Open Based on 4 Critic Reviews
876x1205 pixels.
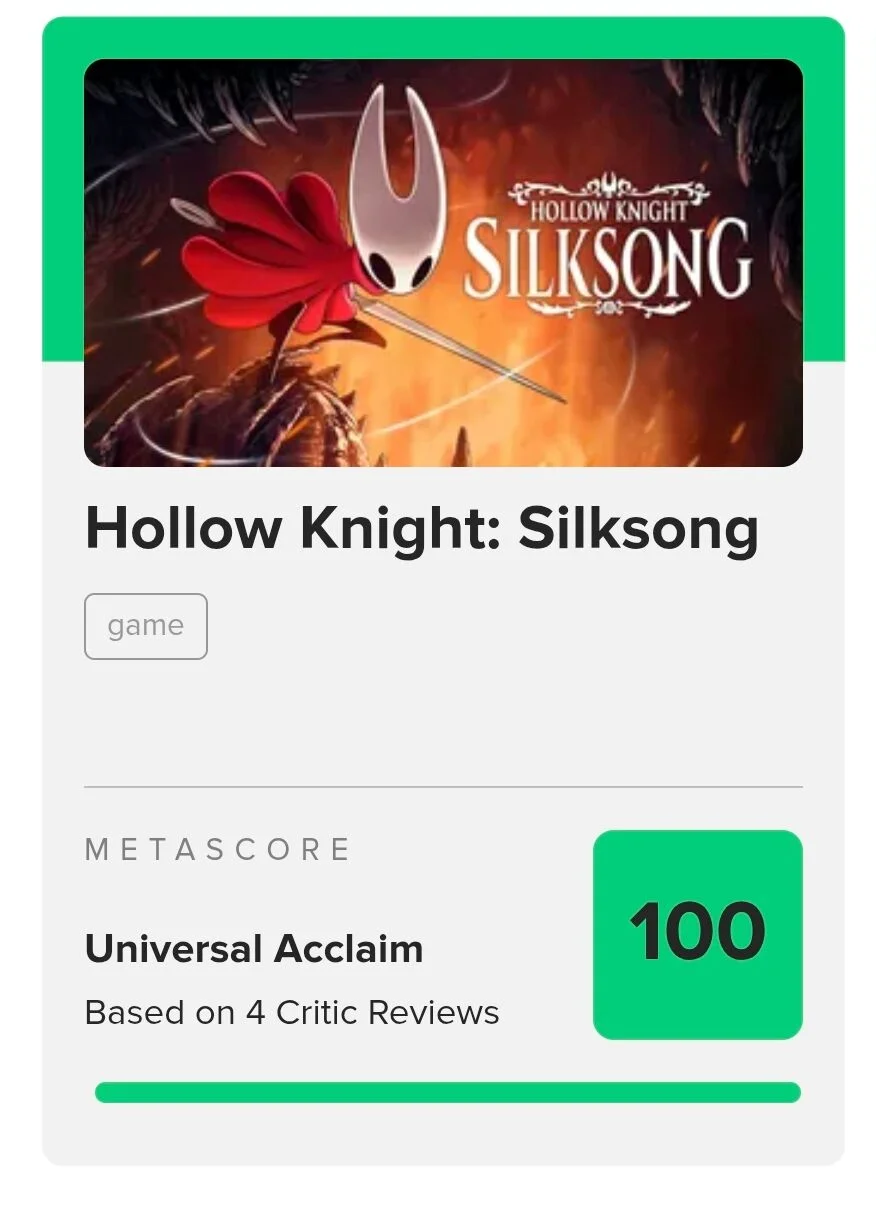[x=292, y=1013]
